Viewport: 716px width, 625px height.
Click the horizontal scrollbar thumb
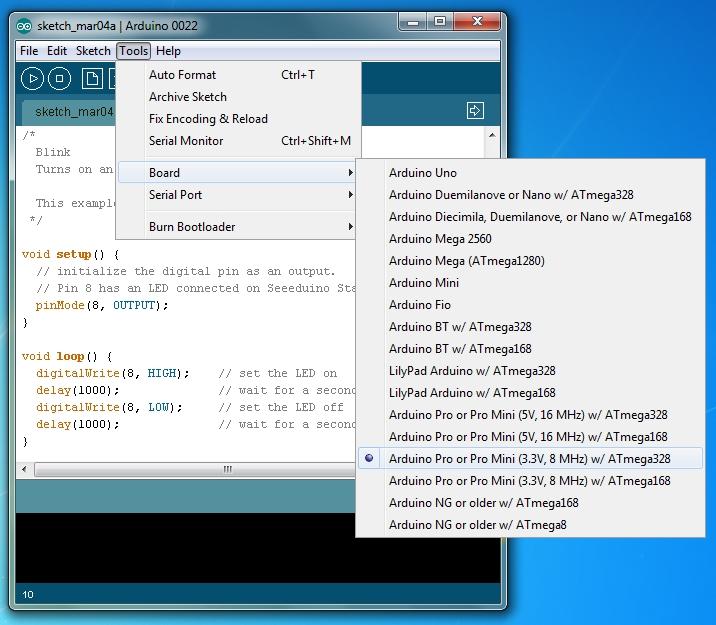196,469
